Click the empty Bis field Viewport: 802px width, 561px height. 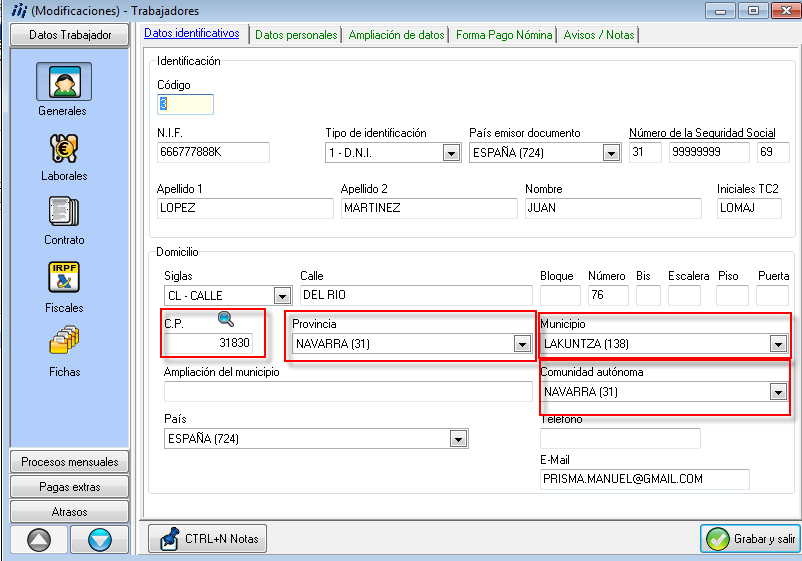(648, 295)
